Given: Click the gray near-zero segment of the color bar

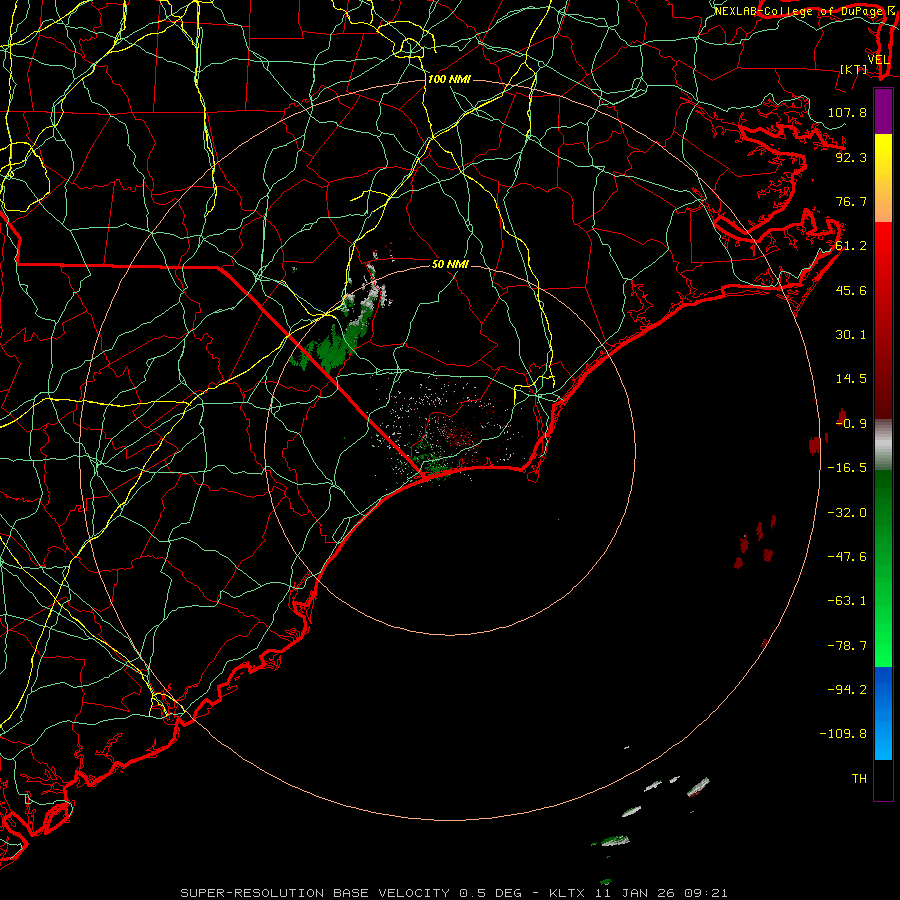Looking at the screenshot, I should tap(883, 445).
